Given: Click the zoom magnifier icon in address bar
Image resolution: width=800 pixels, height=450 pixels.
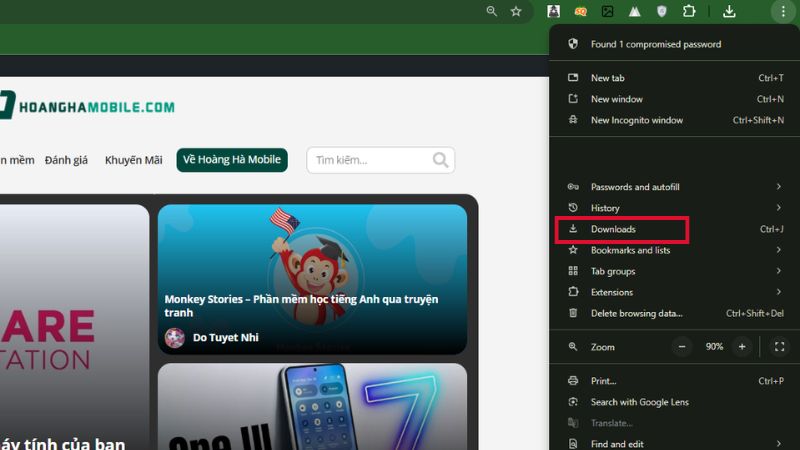Looking at the screenshot, I should (x=491, y=11).
